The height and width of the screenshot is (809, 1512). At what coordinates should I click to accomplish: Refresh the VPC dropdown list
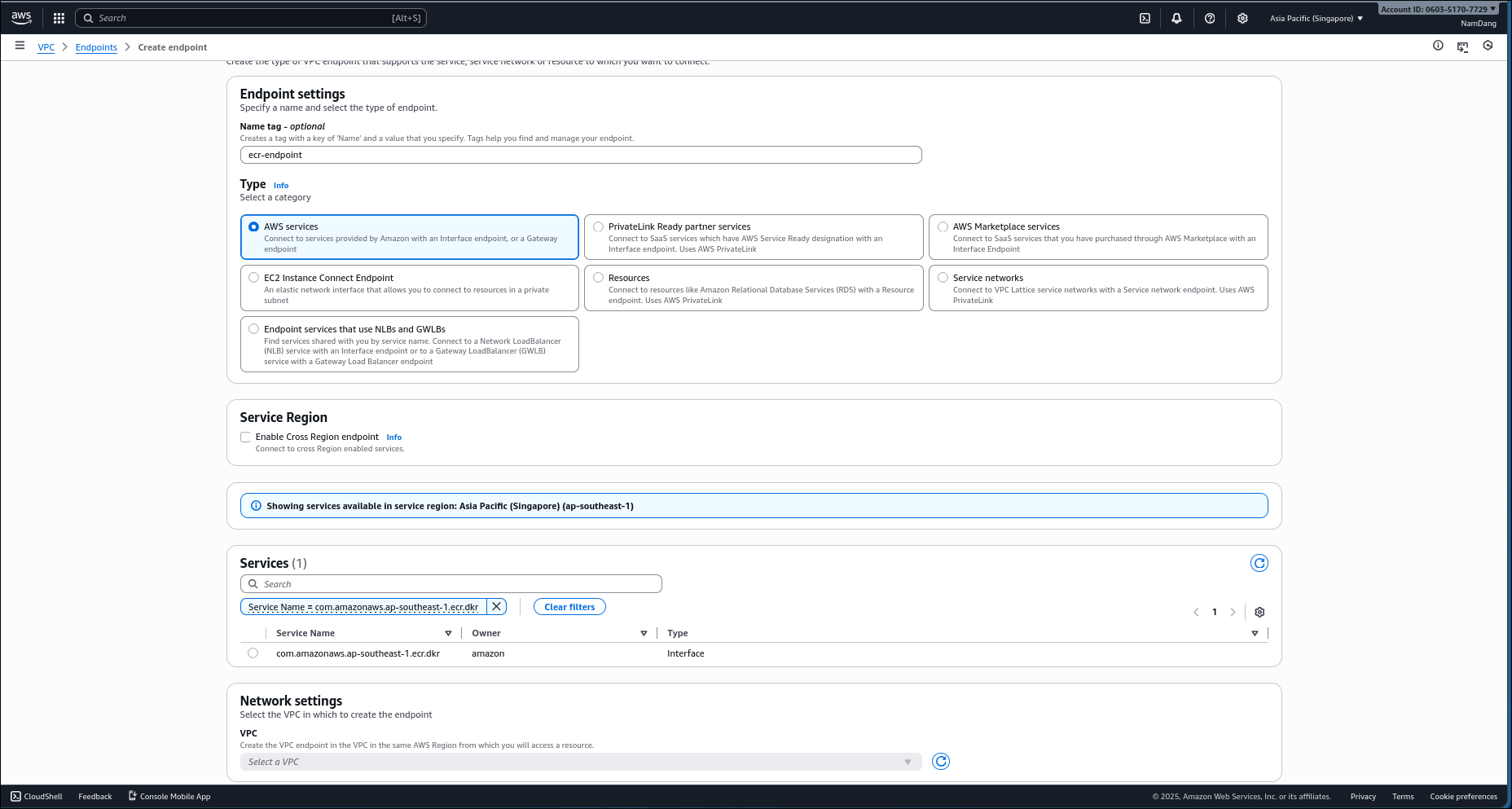coord(941,761)
